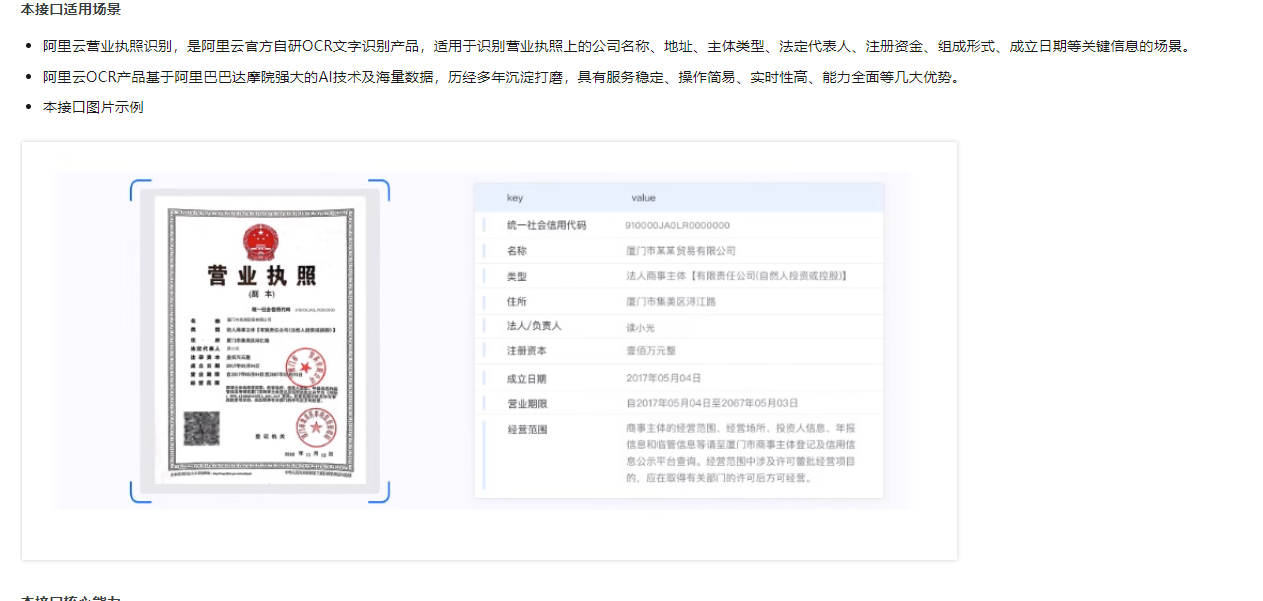Viewport: 1263px width, 601px height.
Task: Select the value starting with 法人商事主体
Action: coord(736,276)
